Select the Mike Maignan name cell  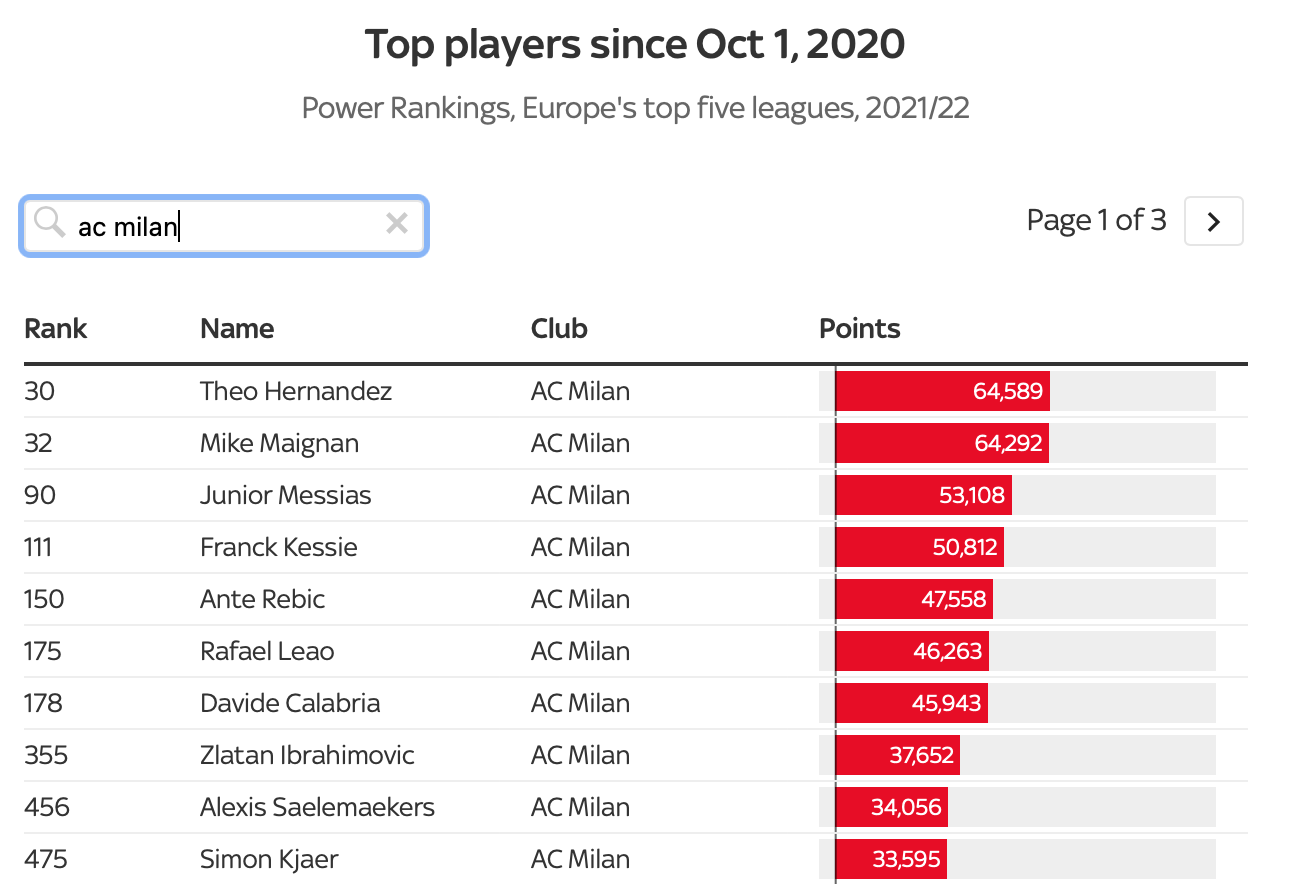click(x=279, y=443)
